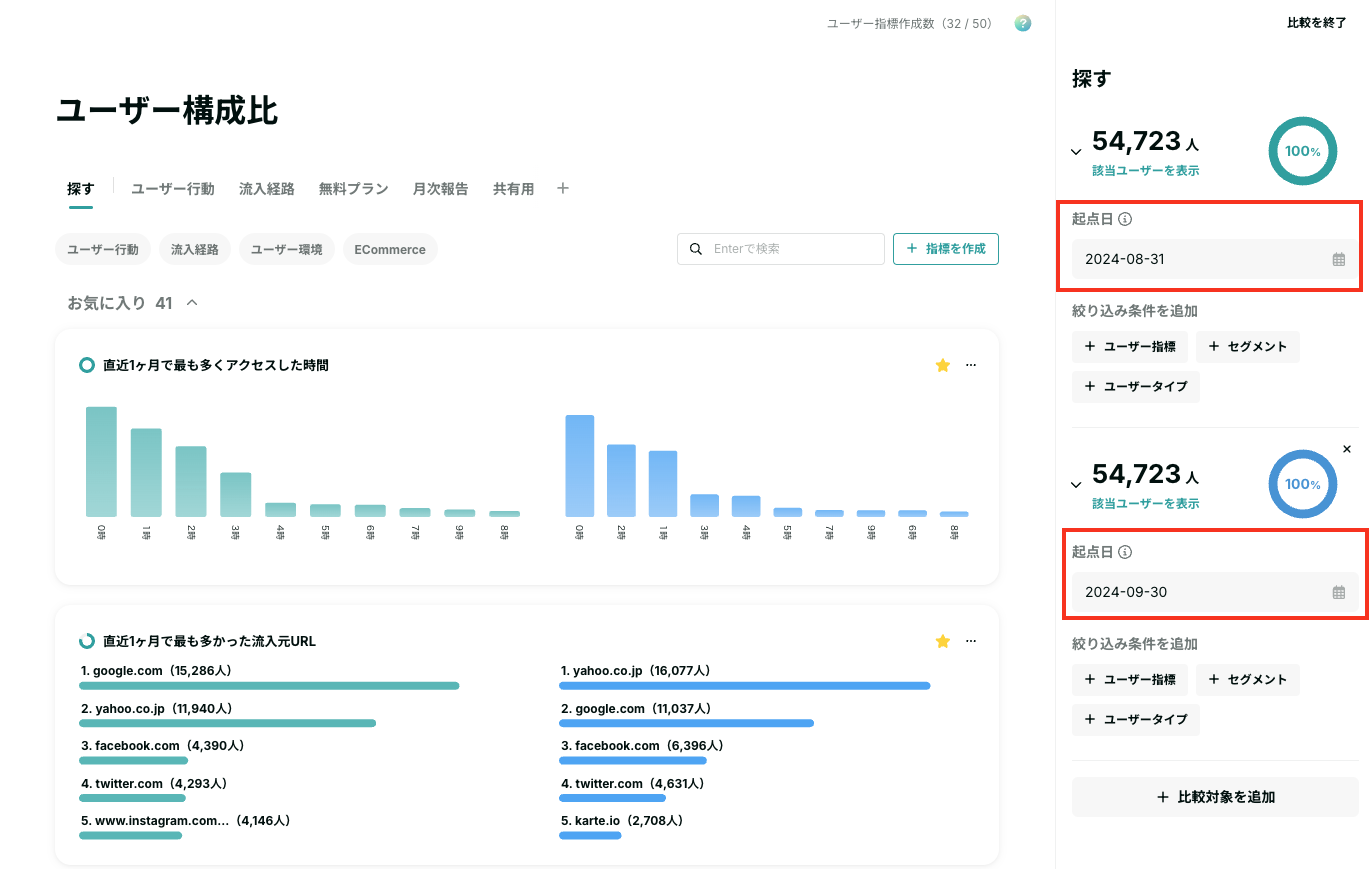Image resolution: width=1371 pixels, height=869 pixels.
Task: Filter by ECommerce chip
Action: tap(390, 249)
